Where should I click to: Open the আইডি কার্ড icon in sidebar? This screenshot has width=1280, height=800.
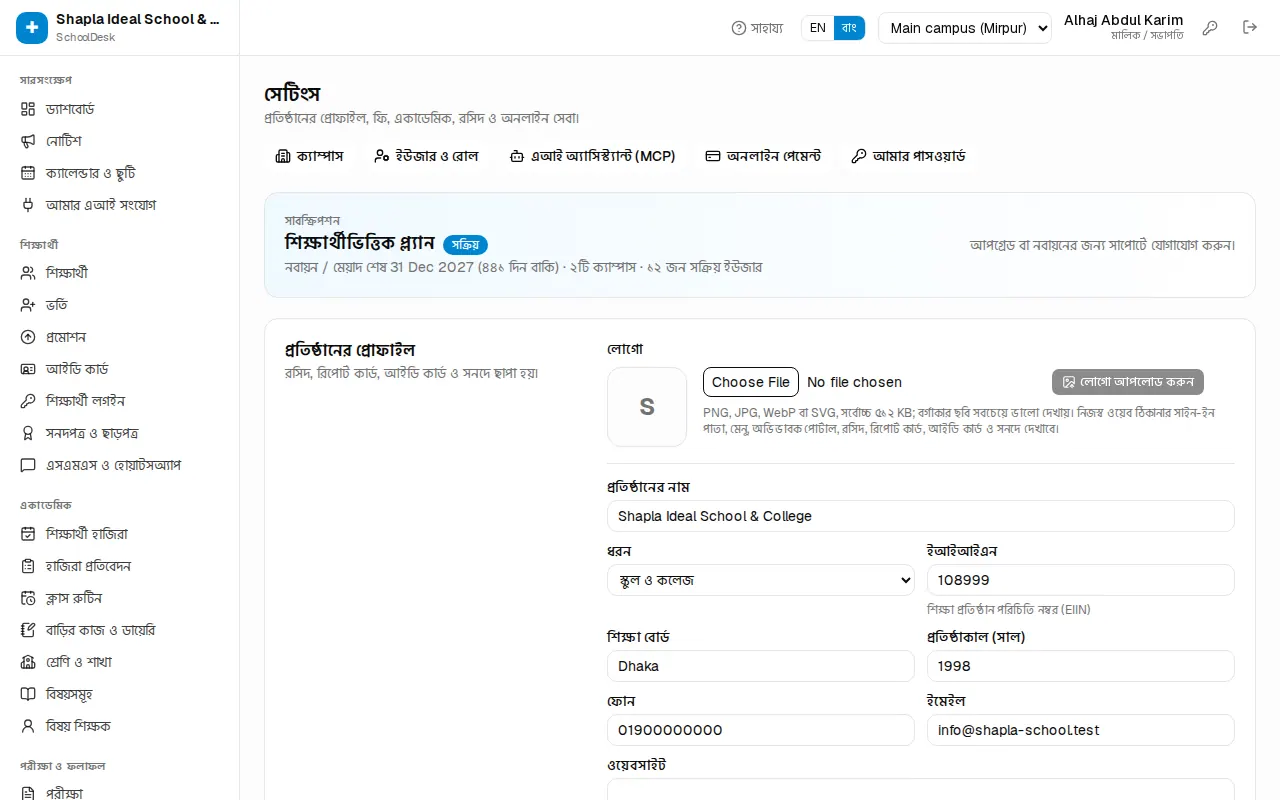(x=28, y=369)
